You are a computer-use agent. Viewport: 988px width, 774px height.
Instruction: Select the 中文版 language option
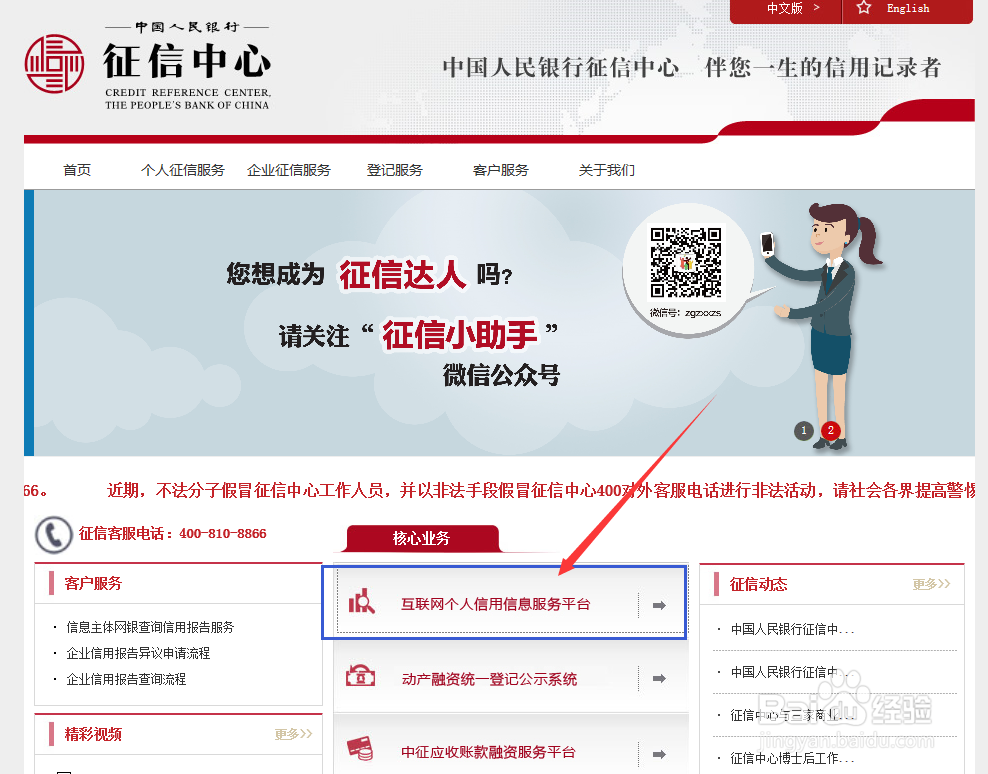785,8
